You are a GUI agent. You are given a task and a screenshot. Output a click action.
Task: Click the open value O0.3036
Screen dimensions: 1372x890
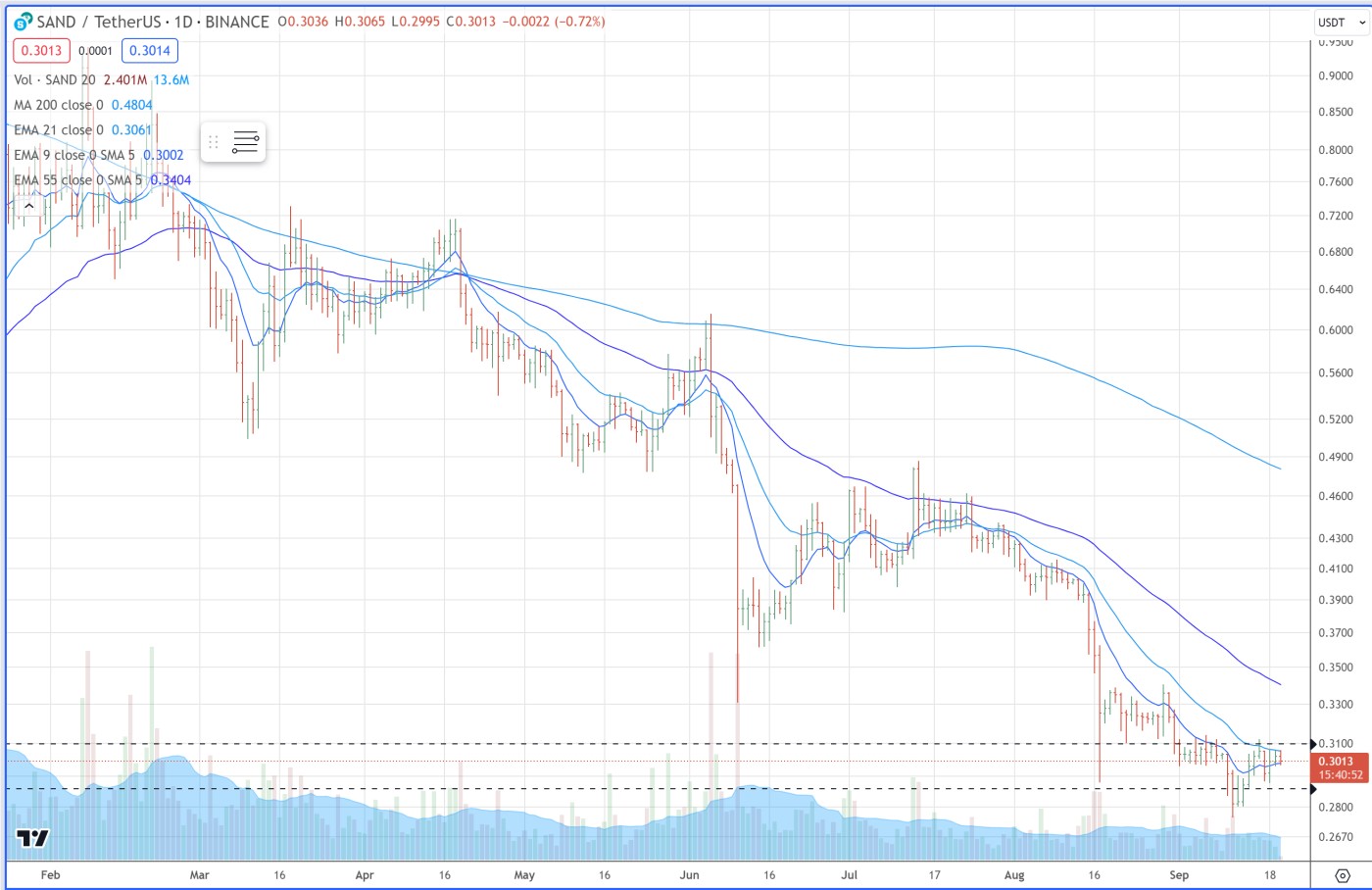303,22
